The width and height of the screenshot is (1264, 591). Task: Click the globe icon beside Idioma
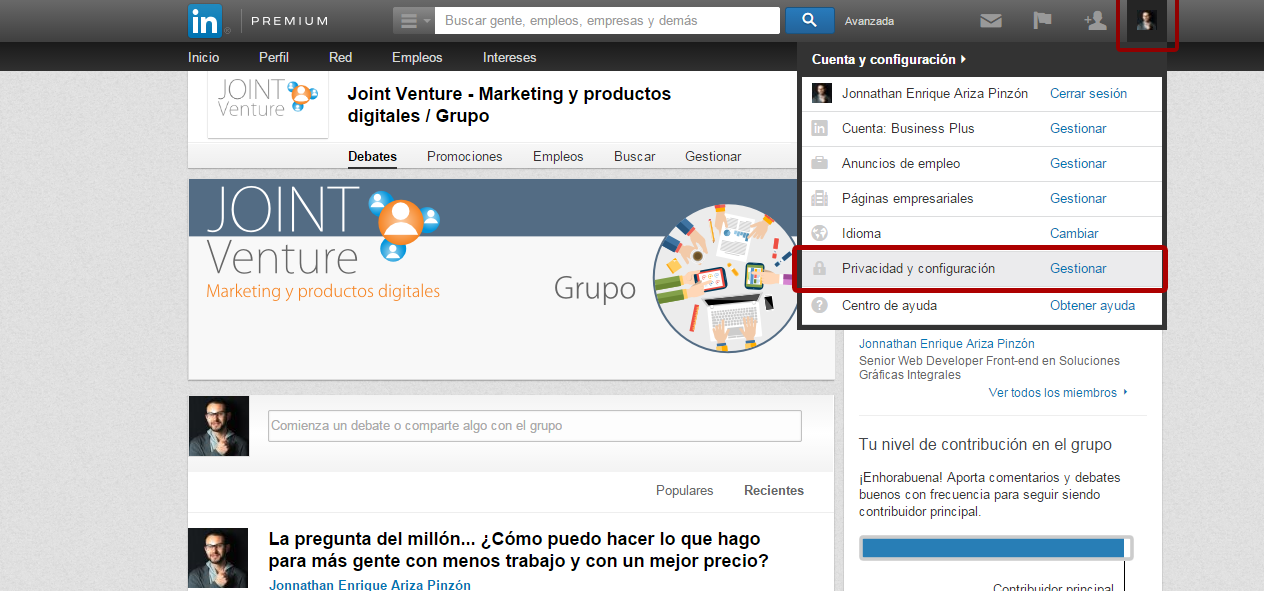click(x=820, y=233)
